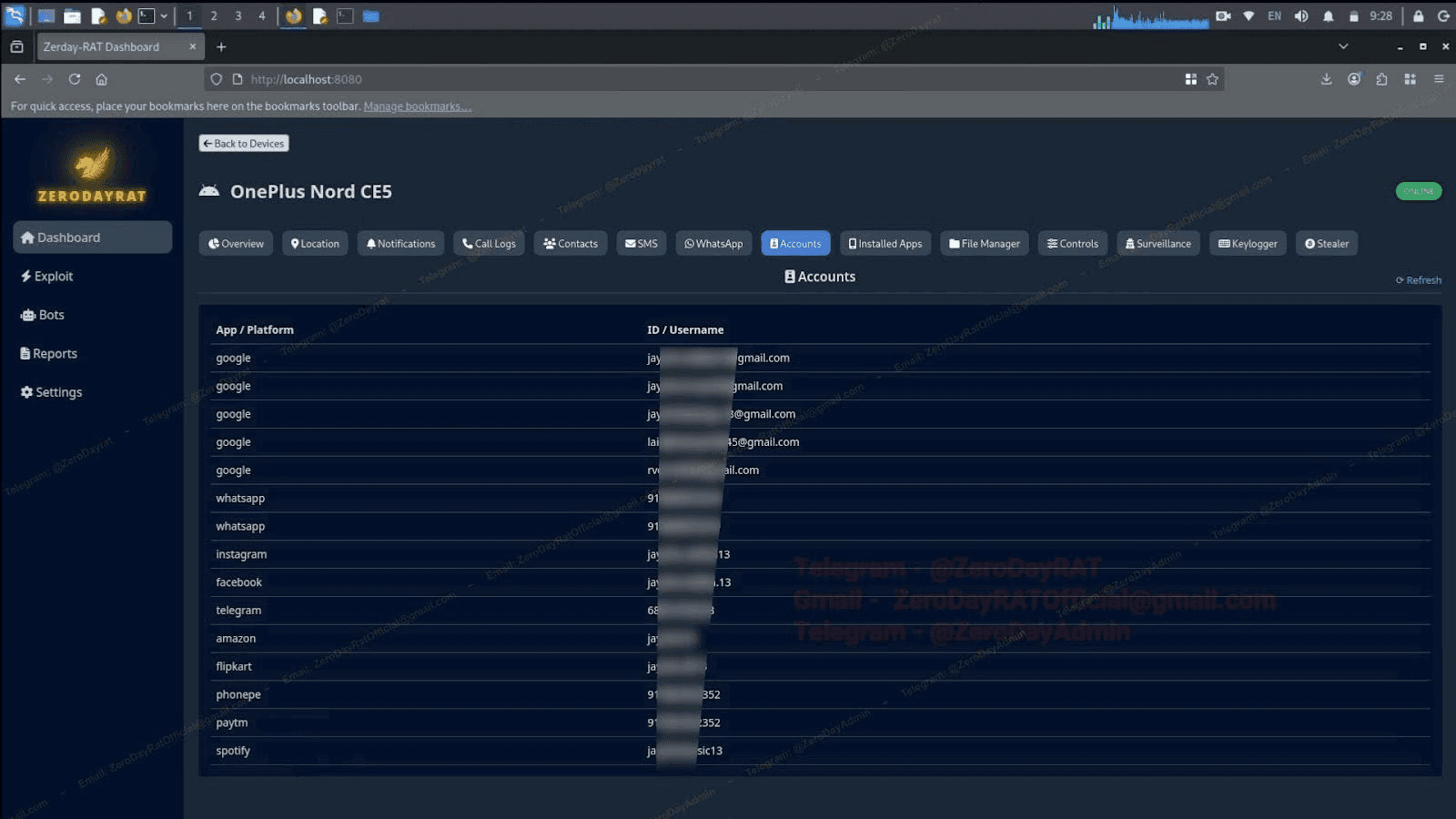Open the browser downloads panel
Screen dimensions: 1456x819
coord(1326,79)
